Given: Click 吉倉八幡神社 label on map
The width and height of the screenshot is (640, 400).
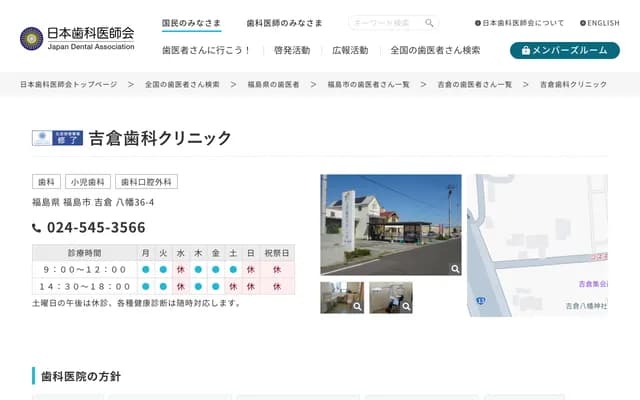Looking at the screenshot, I should pyautogui.click(x=586, y=306).
